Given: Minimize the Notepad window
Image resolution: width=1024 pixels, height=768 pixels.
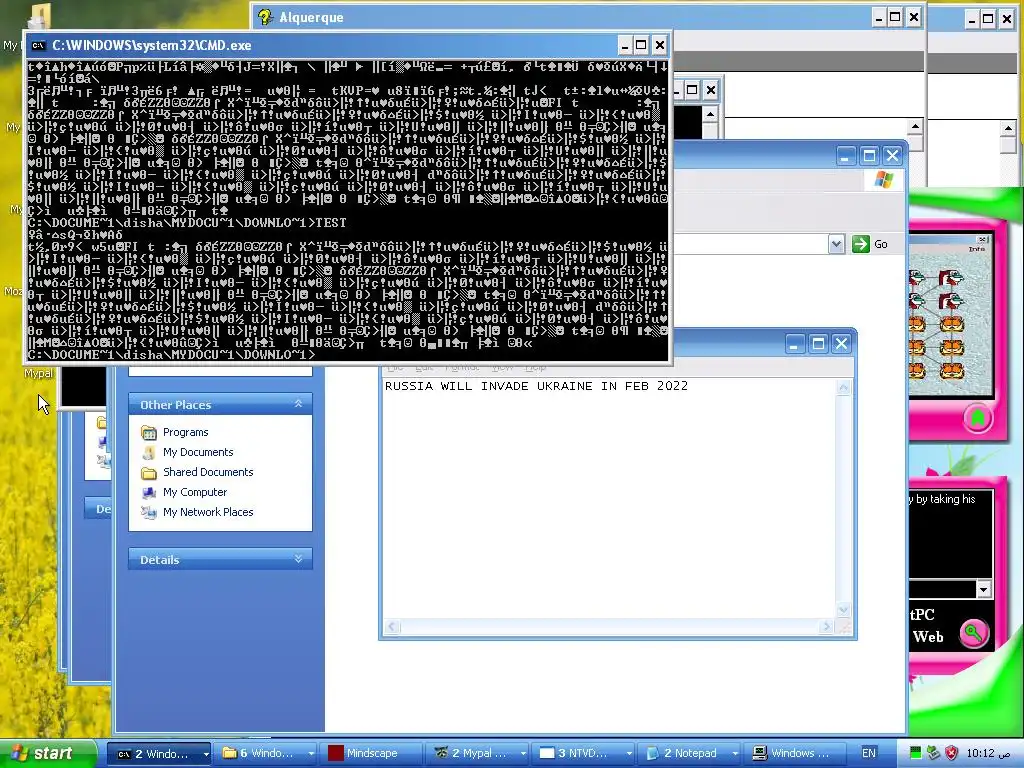Looking at the screenshot, I should (794, 344).
